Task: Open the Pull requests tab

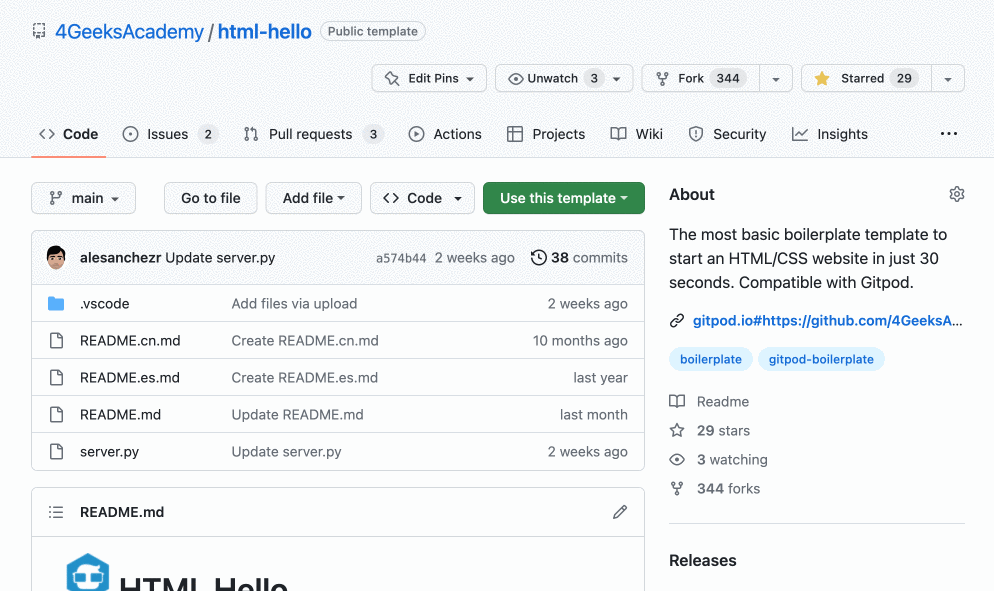Action: 314,134
